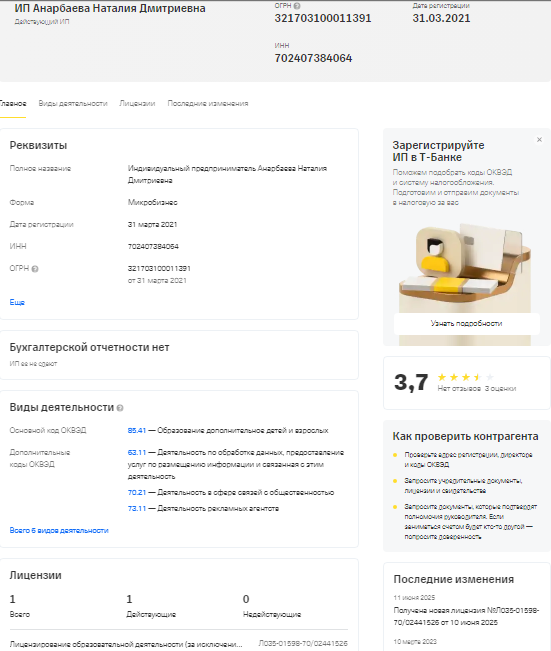
Task: Click the Микробизнес form value
Action: pos(152,203)
